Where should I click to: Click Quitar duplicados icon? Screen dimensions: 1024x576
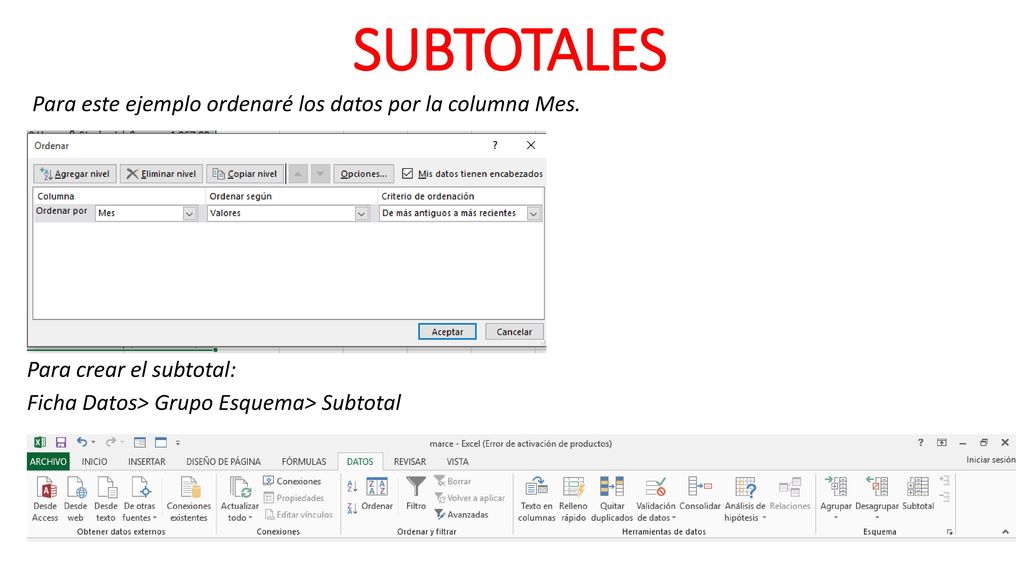(612, 499)
